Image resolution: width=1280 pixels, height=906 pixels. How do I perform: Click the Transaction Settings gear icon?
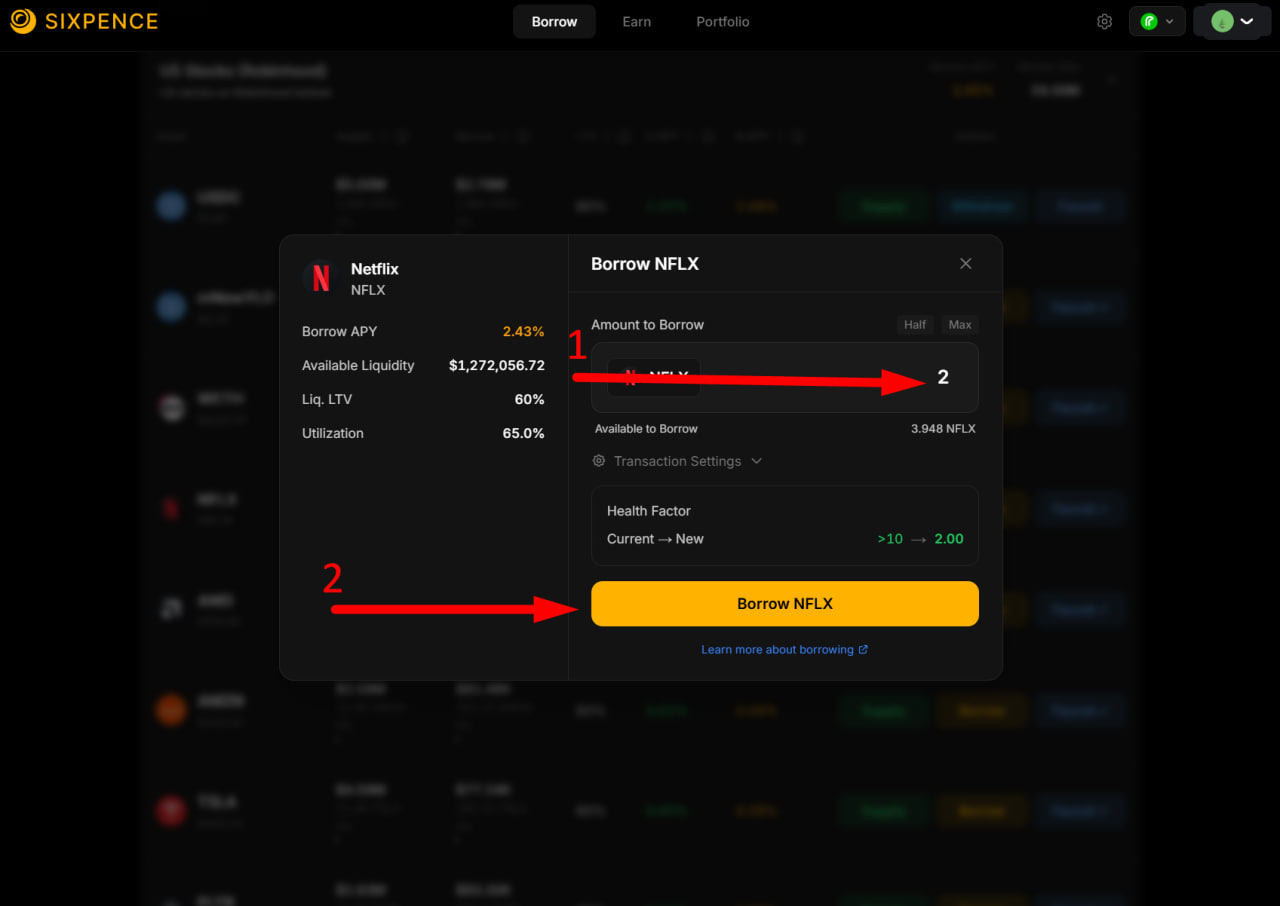pyautogui.click(x=599, y=461)
